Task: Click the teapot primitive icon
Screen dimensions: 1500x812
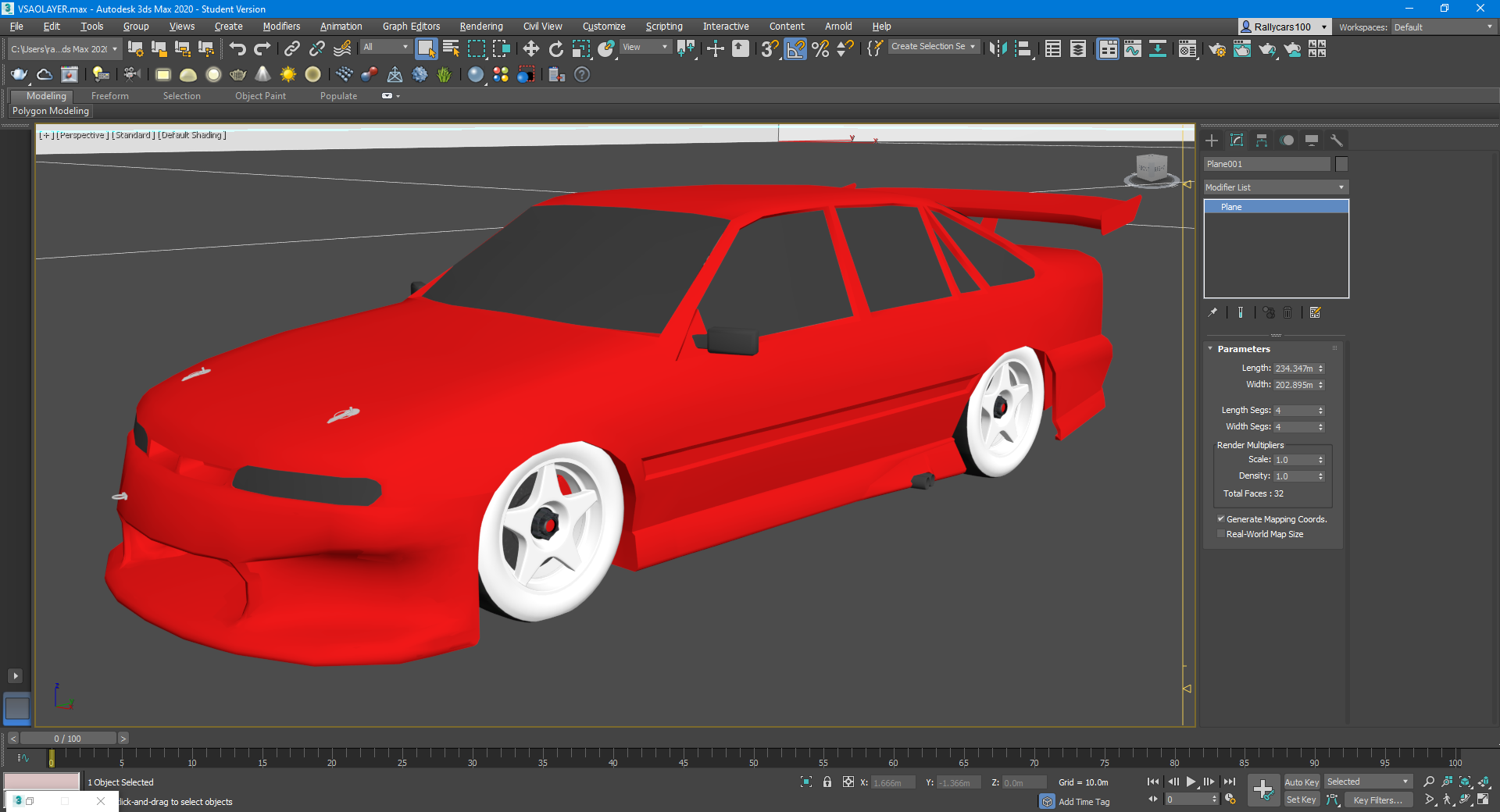Action: click(x=238, y=74)
